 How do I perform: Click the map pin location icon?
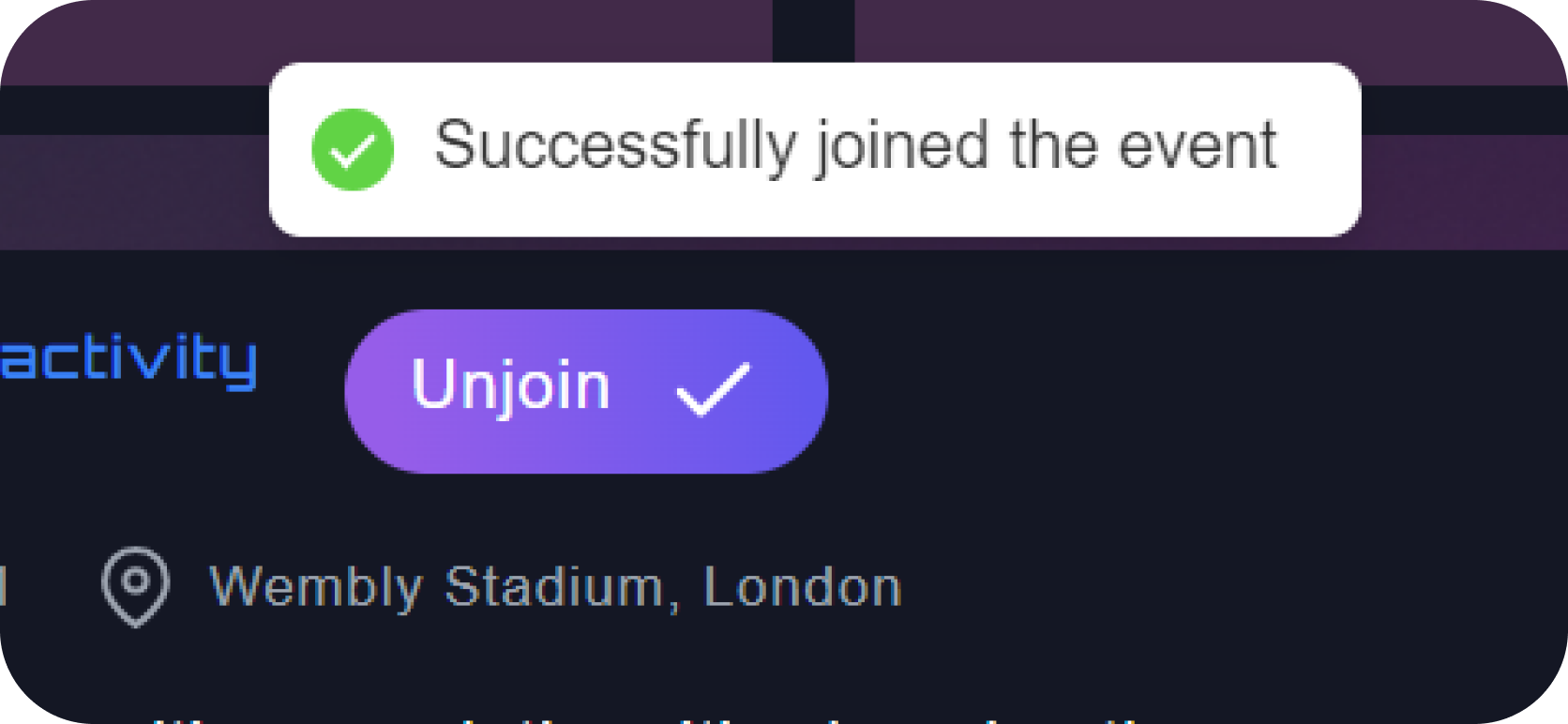136,587
